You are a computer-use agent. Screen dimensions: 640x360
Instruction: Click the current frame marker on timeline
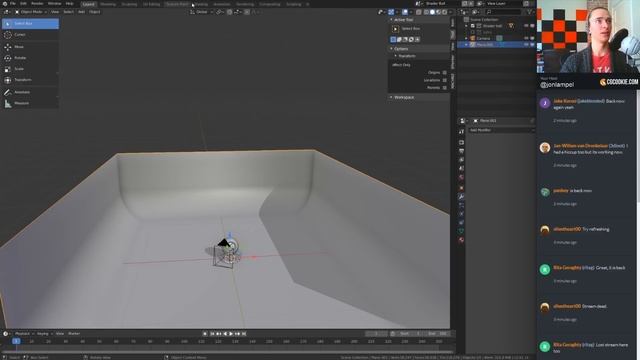tap(16, 341)
